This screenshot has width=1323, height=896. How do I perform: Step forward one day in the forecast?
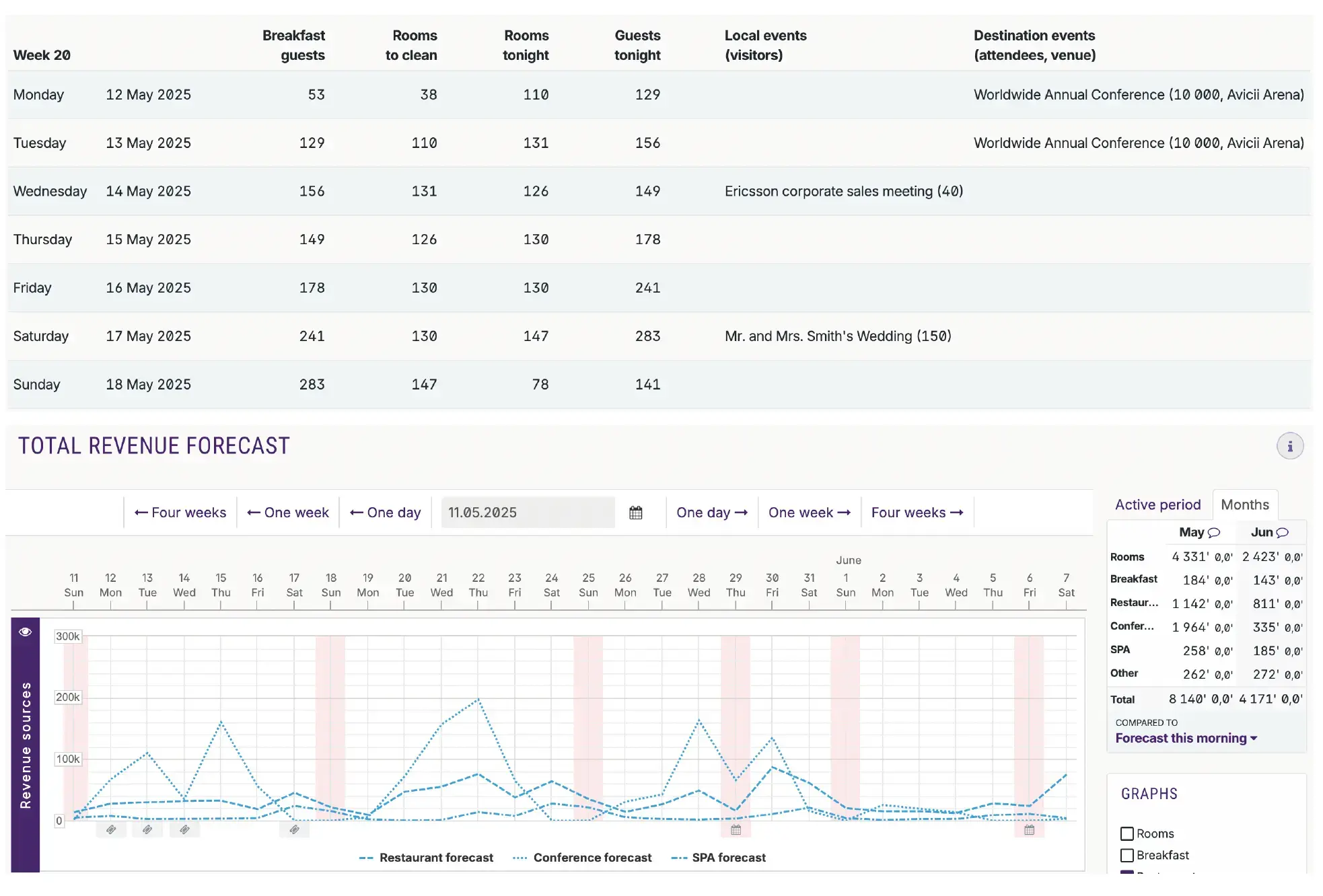point(711,512)
